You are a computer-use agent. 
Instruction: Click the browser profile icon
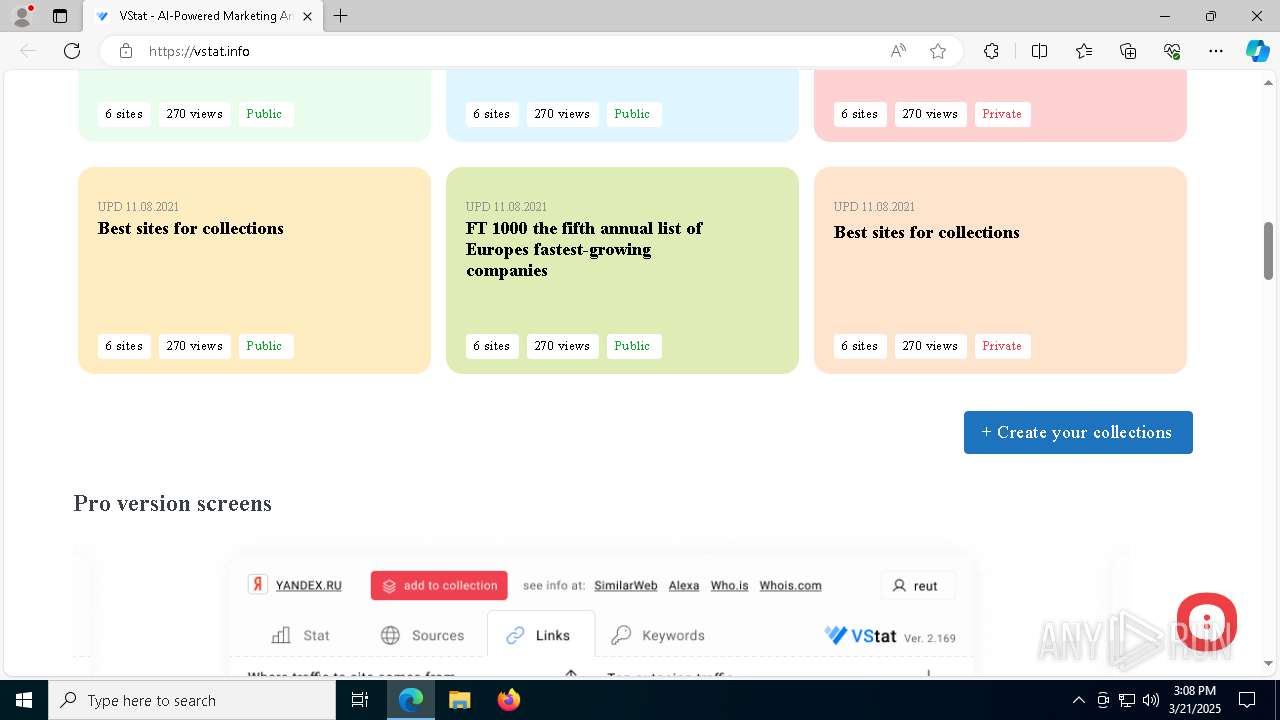[22, 16]
